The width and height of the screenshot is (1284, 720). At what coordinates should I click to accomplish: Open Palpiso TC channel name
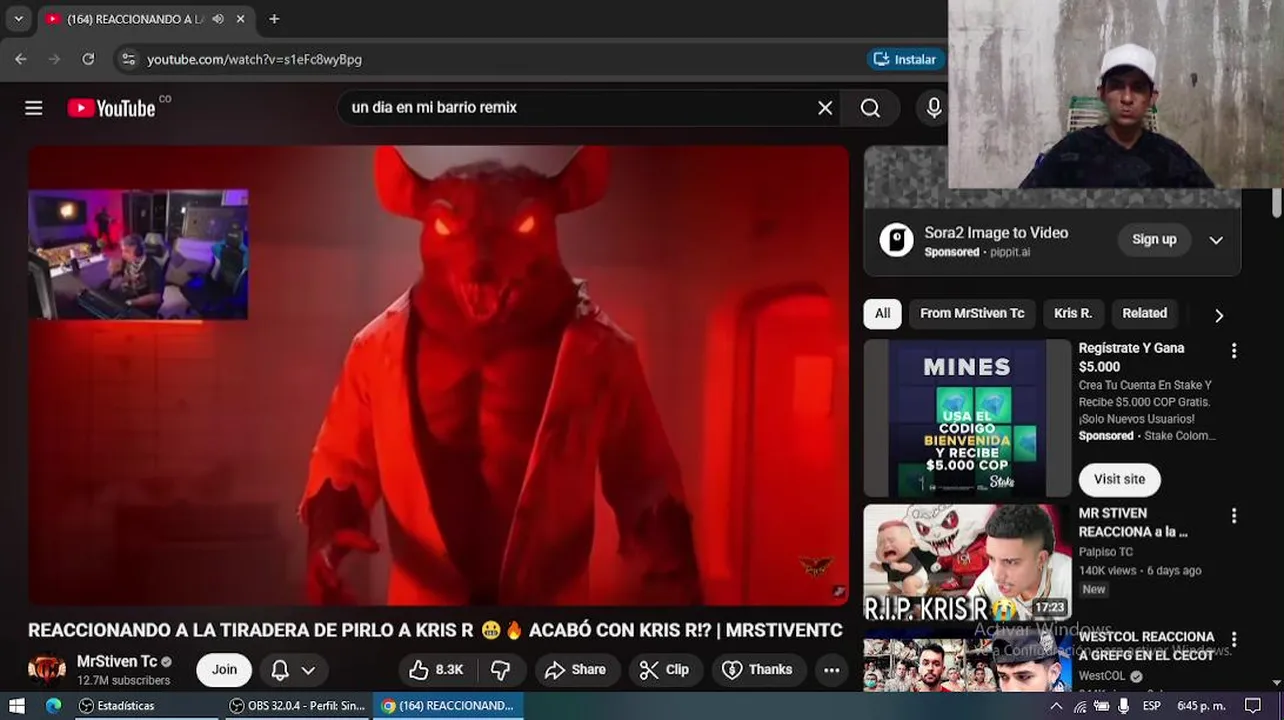click(x=1105, y=552)
